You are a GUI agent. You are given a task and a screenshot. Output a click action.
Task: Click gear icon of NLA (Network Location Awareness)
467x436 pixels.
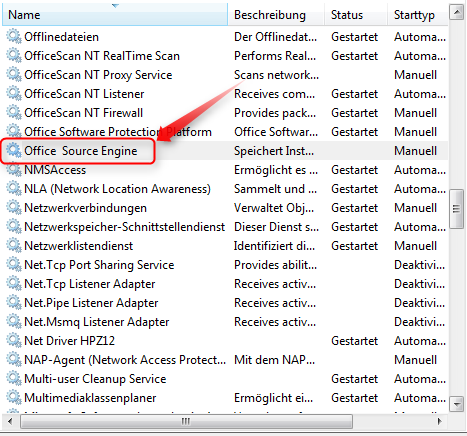click(14, 188)
